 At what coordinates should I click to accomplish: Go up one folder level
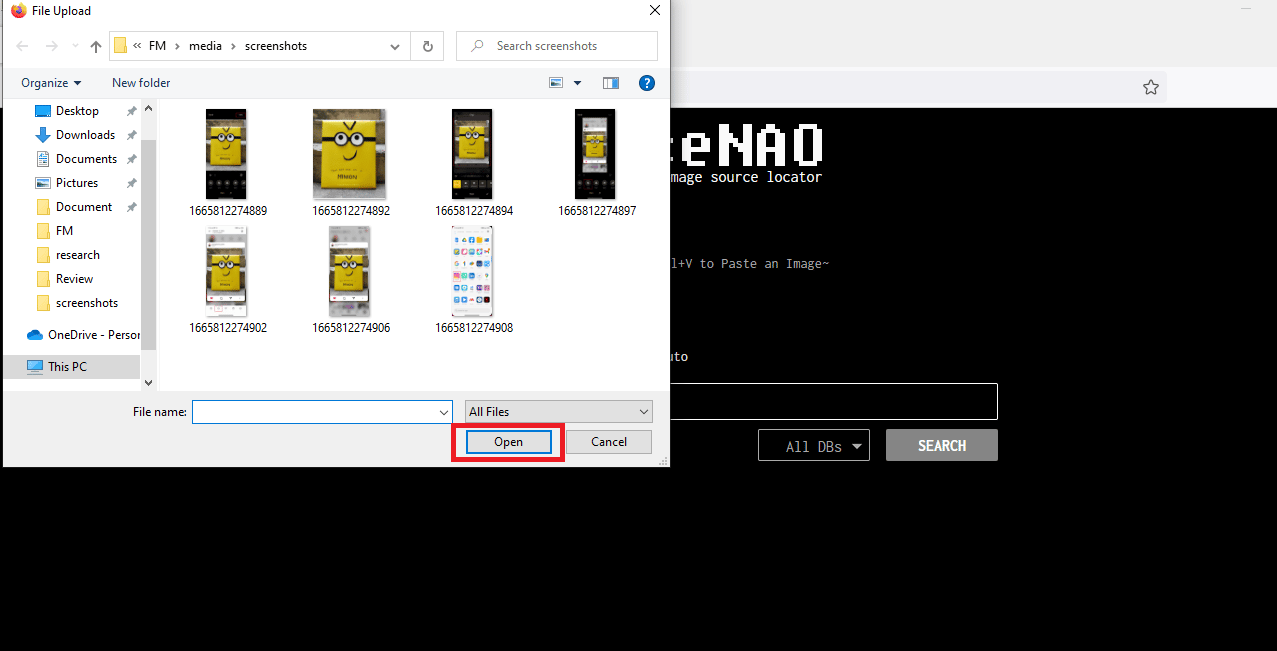[96, 46]
